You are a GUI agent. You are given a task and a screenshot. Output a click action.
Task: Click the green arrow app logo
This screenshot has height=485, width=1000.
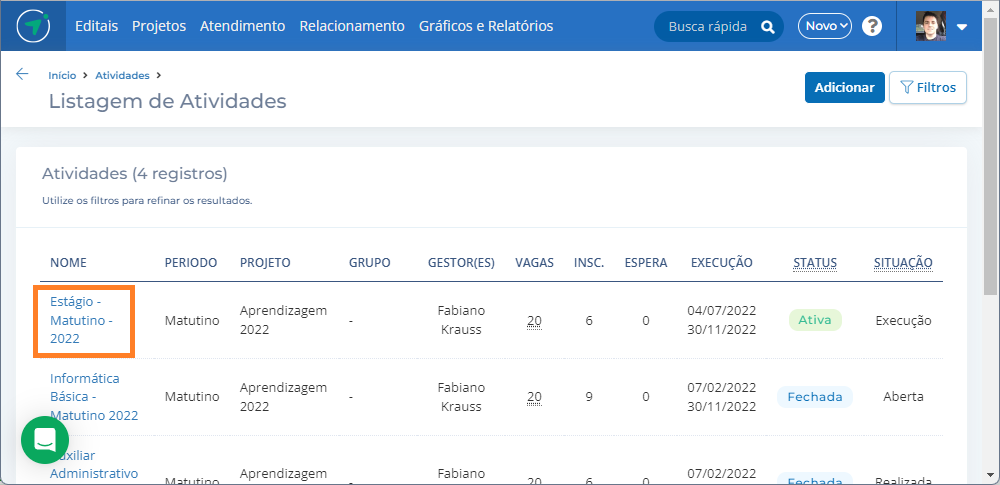tap(33, 26)
